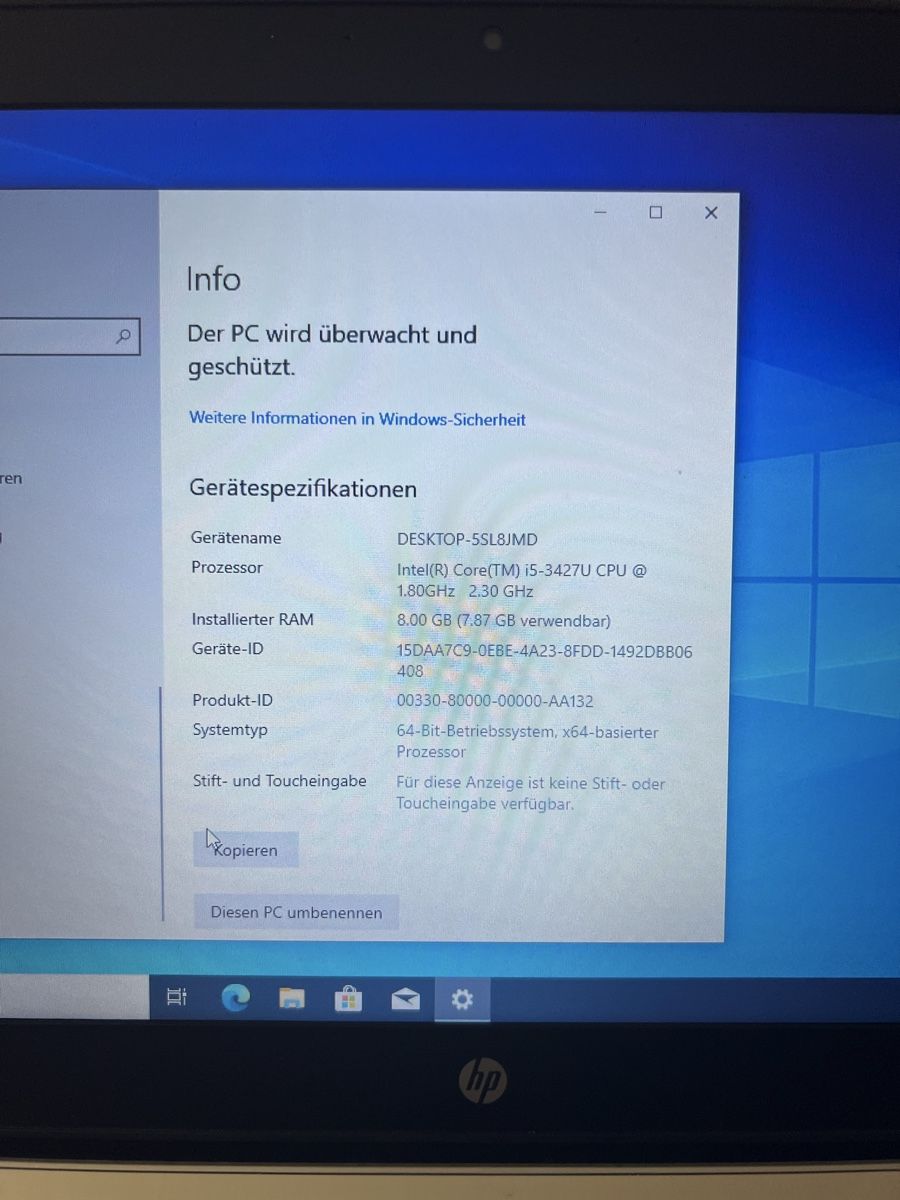The image size is (900, 1200).
Task: Launch Microsoft Edge from the taskbar
Action: coord(235,997)
